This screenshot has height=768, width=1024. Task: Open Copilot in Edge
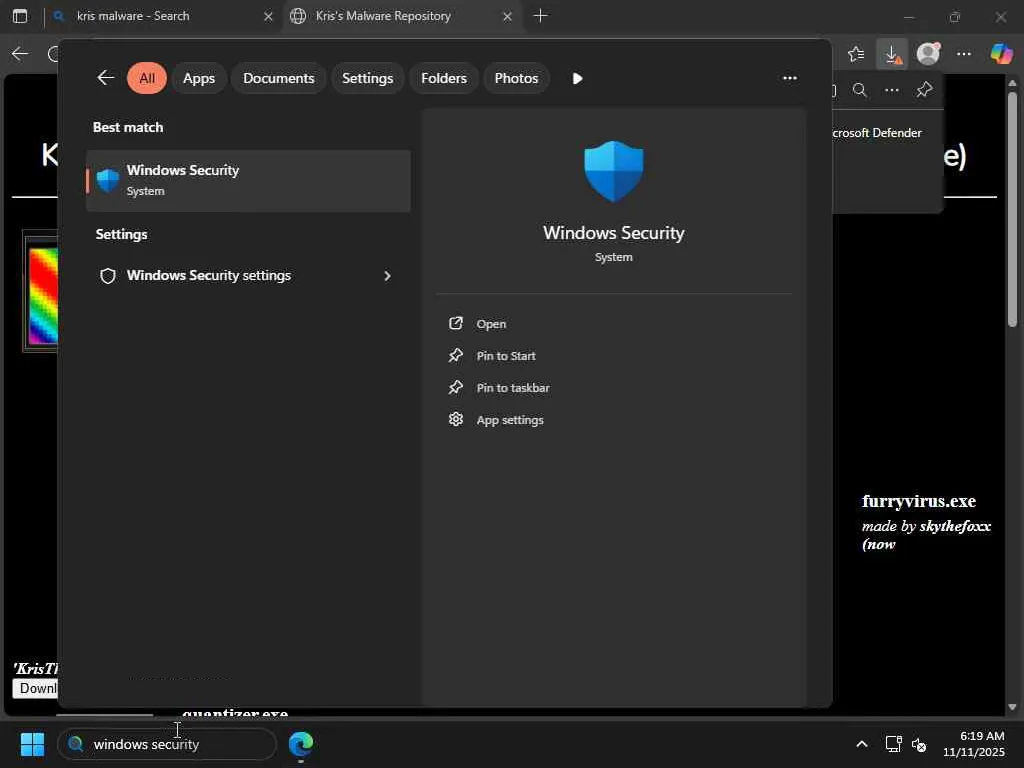(x=1001, y=54)
